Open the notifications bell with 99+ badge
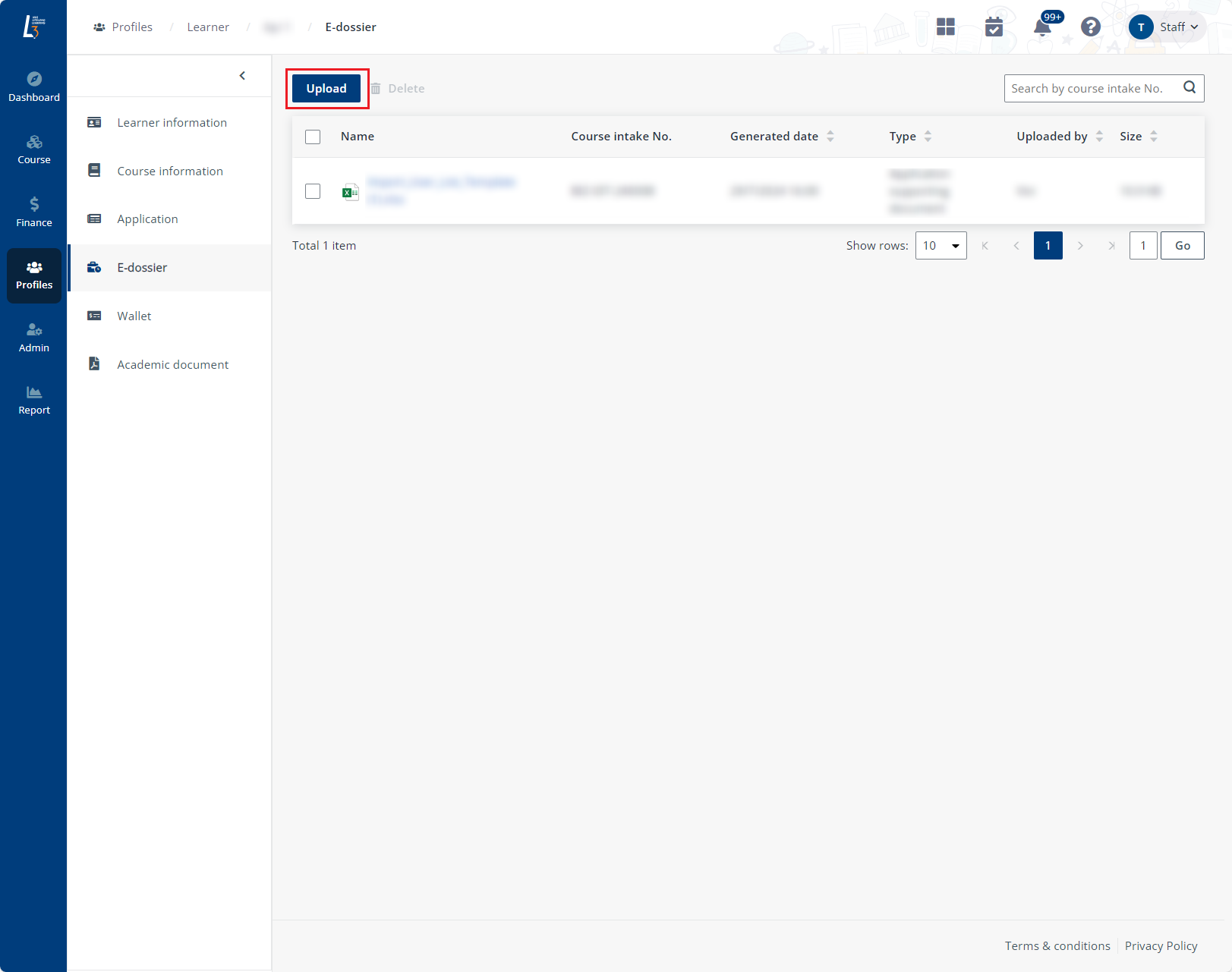This screenshot has height=972, width=1232. [x=1042, y=28]
